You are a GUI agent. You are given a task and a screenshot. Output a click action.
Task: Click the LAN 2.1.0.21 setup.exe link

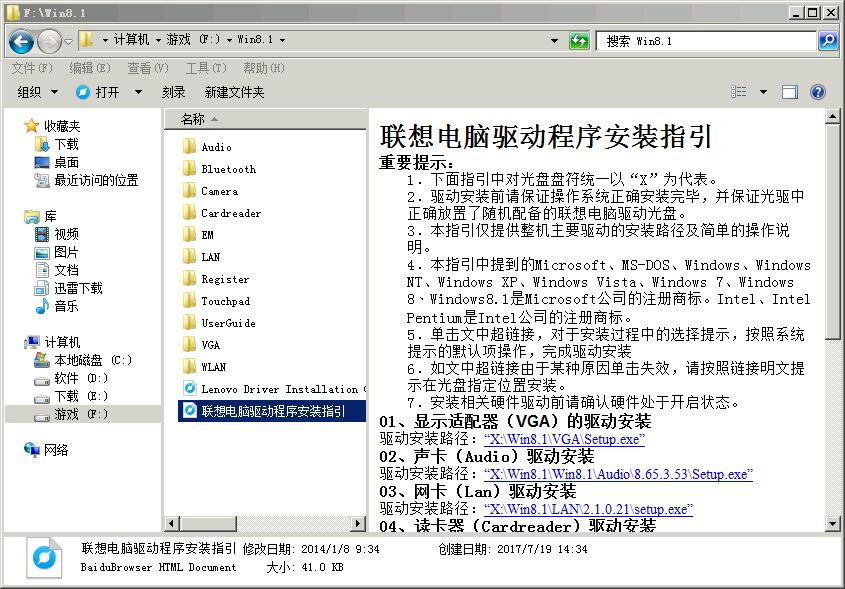588,509
